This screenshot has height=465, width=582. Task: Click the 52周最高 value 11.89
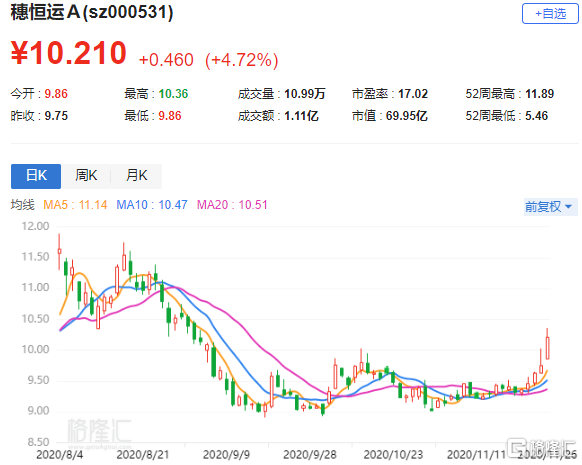[x=539, y=94]
